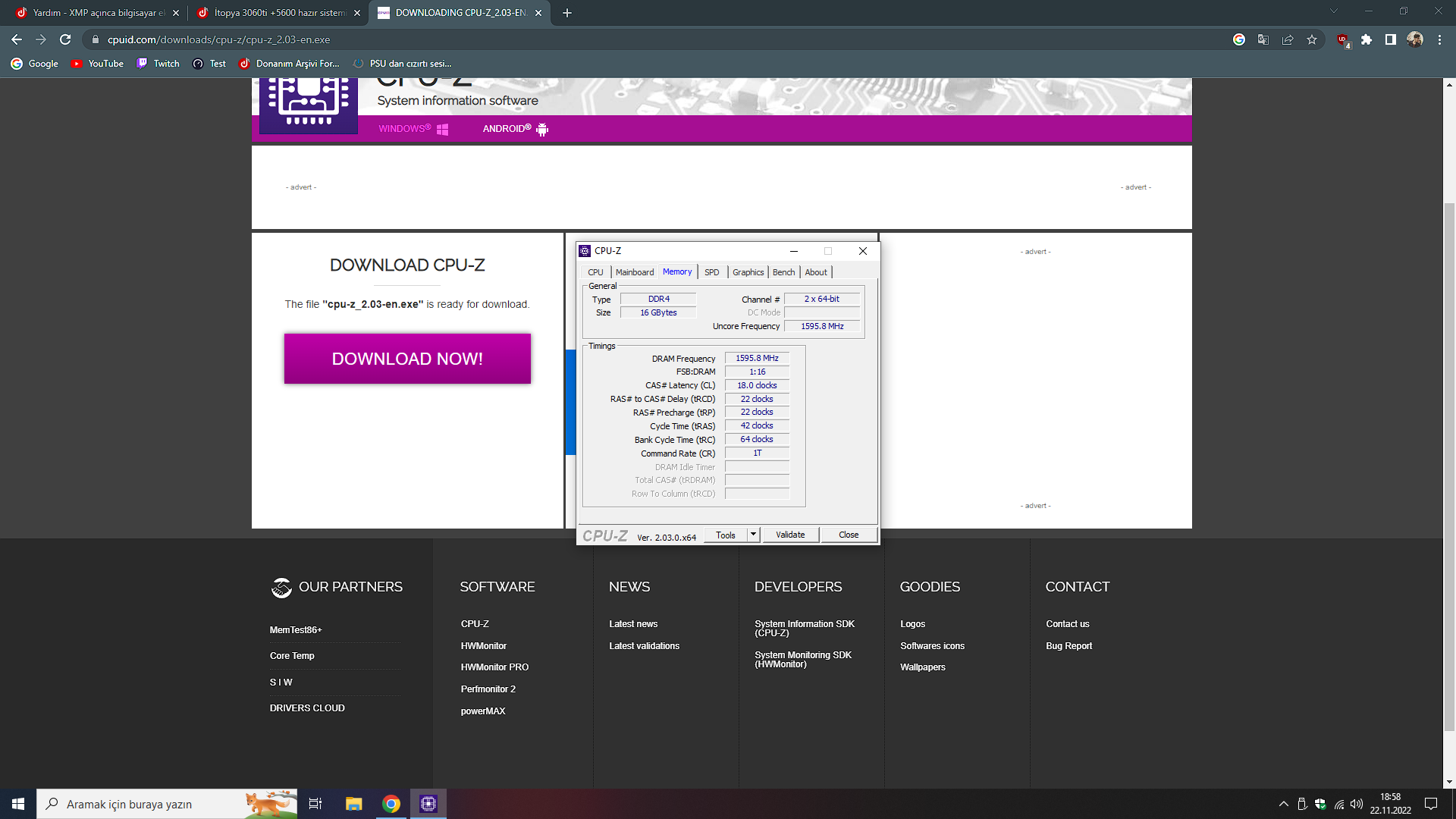
Task: Toggle Chrome side panel icon
Action: pos(1391,39)
